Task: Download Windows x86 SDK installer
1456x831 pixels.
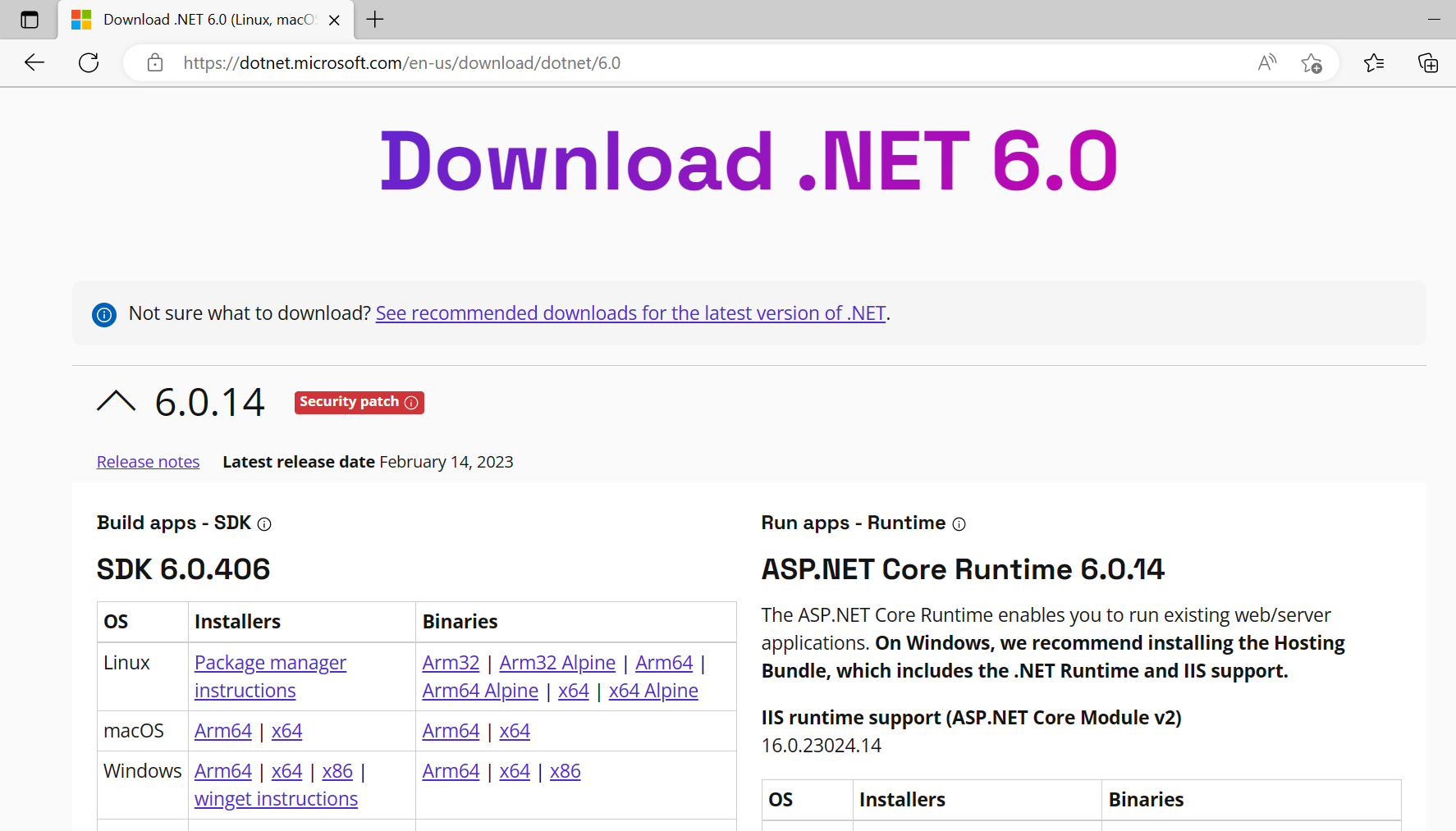Action: (x=337, y=771)
